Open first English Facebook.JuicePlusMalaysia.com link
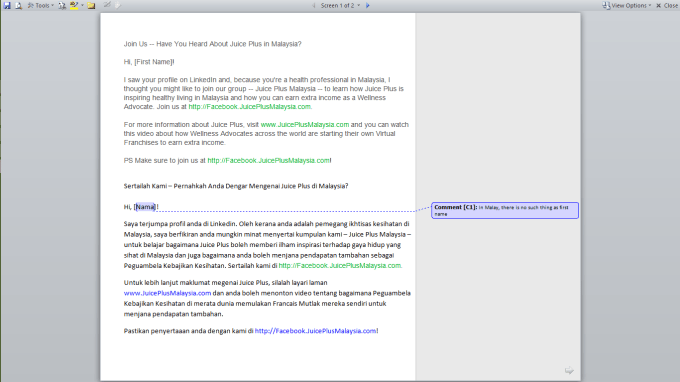Image resolution: width=680 pixels, height=382 pixels. click(249, 107)
